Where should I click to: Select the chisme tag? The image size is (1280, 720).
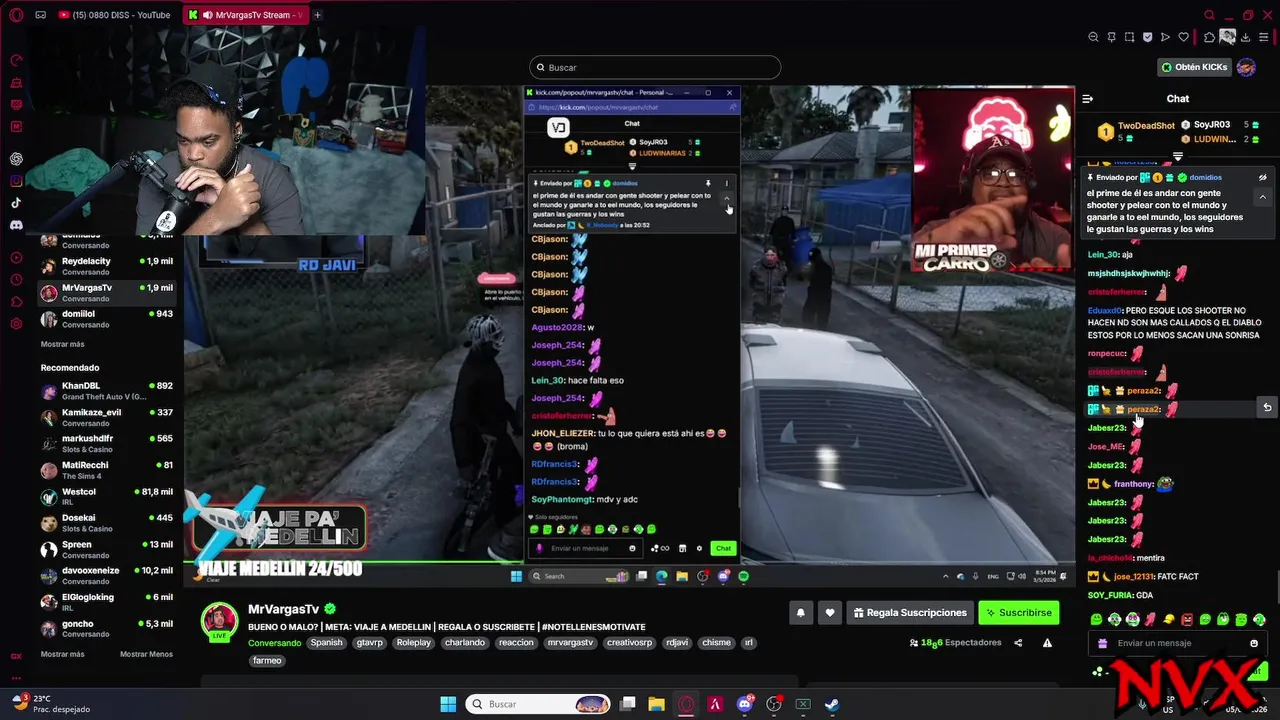tap(716, 643)
